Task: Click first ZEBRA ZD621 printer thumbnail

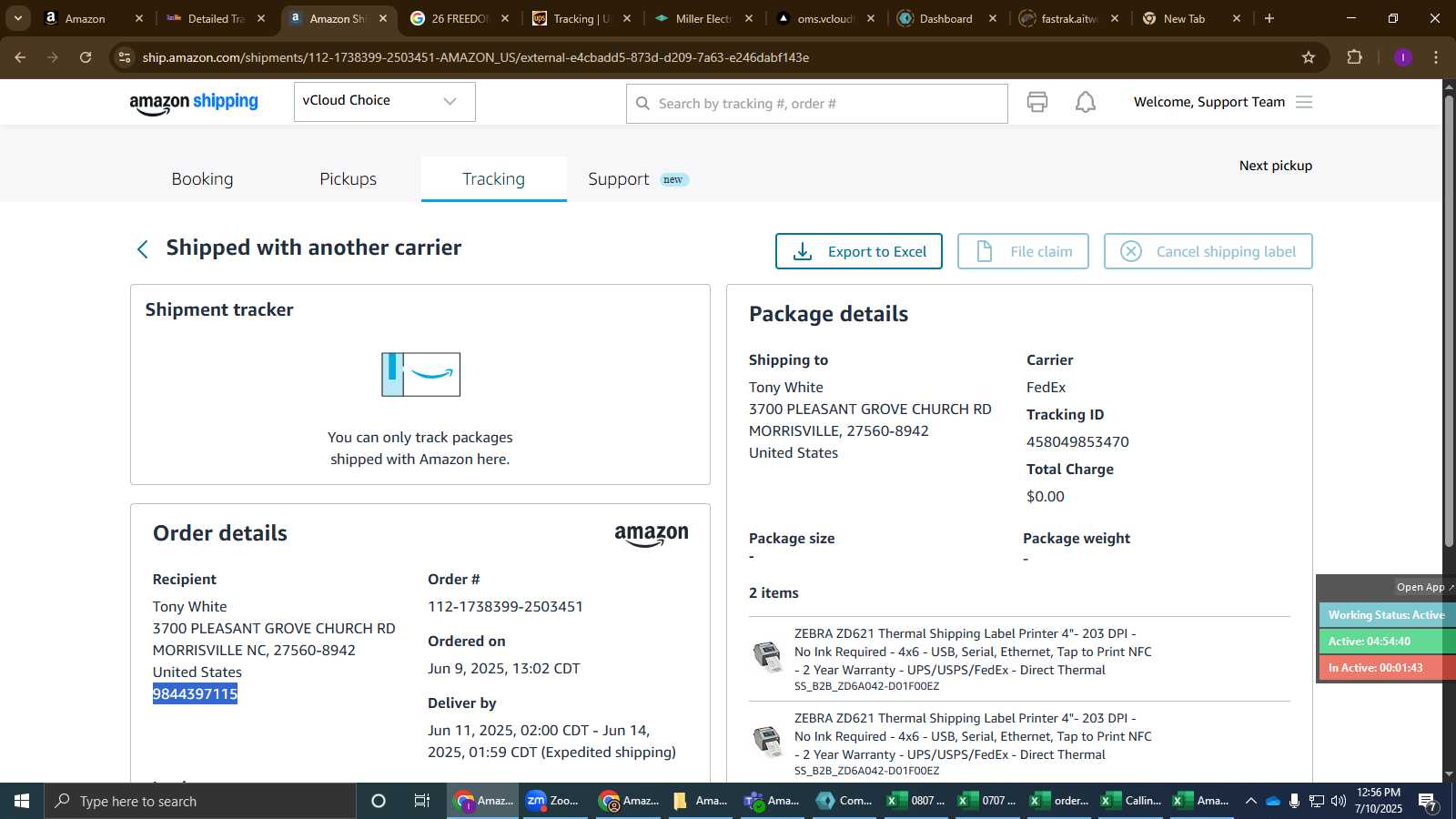Action: tap(767, 655)
